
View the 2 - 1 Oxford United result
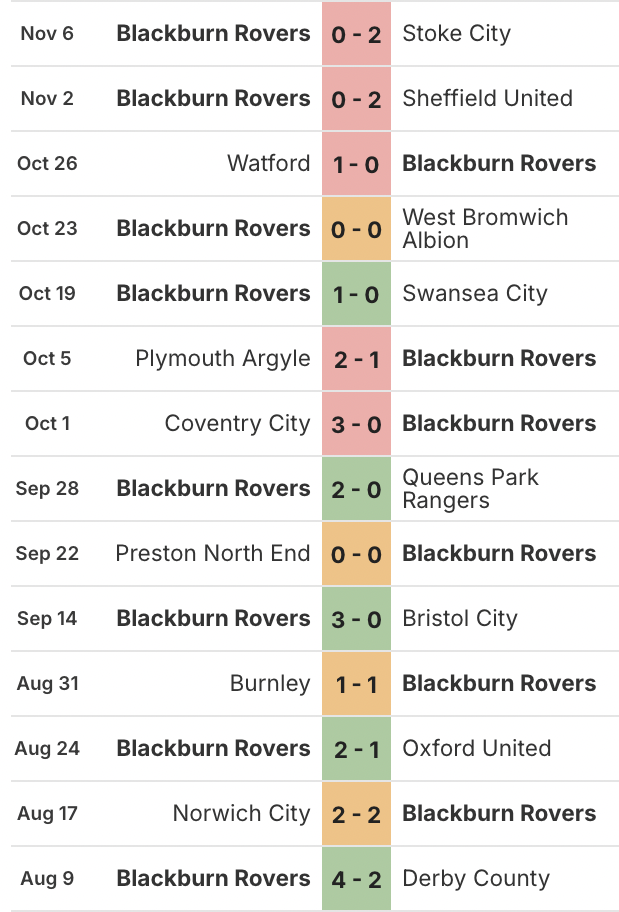(356, 750)
